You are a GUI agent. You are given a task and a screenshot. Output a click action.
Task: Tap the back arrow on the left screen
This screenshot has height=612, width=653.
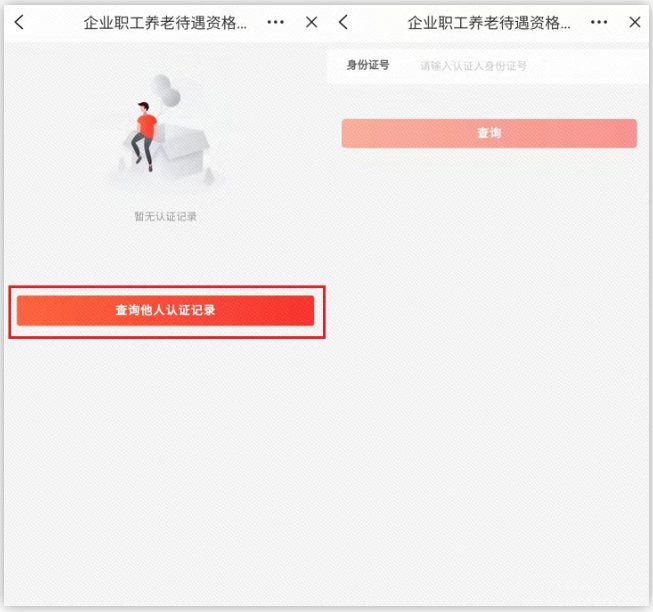point(19,22)
